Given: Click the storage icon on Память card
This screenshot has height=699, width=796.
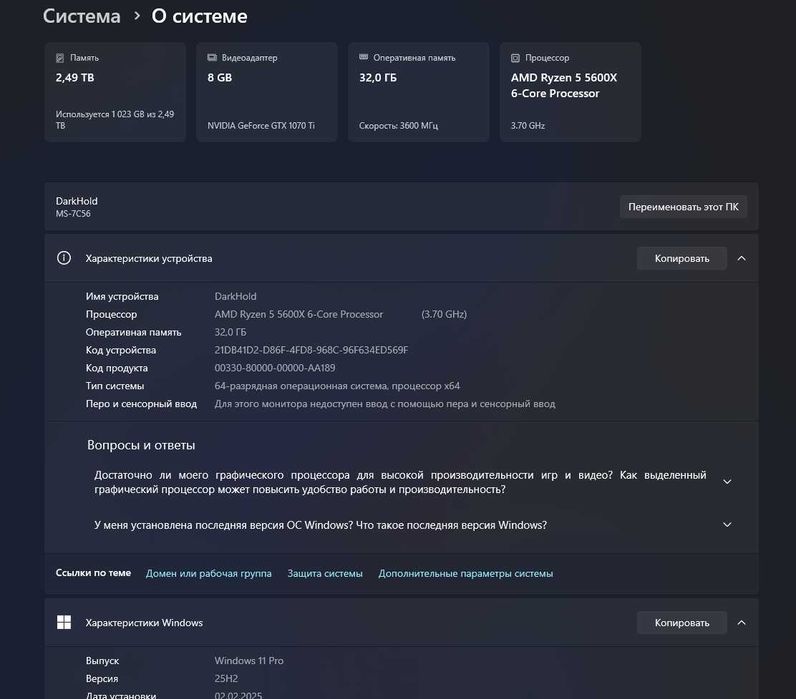Looking at the screenshot, I should [60, 58].
